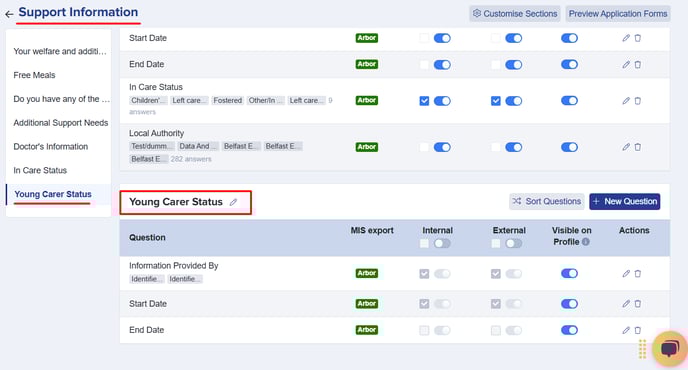Click the New Question button
Viewport: 688px width, 370px height.
[624, 201]
